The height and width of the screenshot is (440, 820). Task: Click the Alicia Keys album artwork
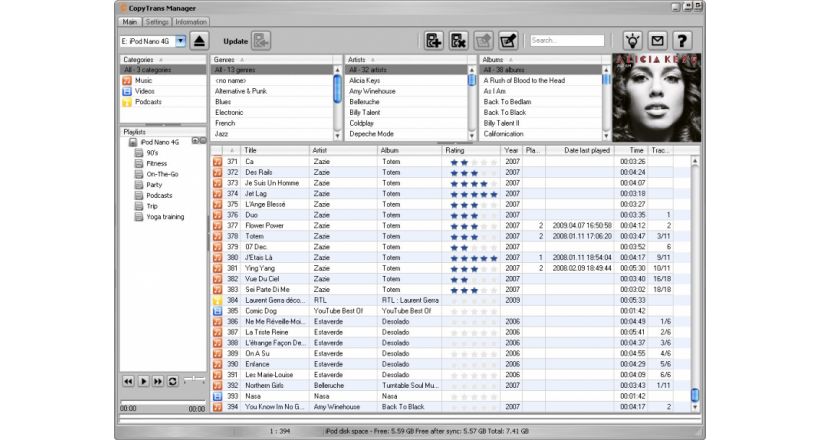pyautogui.click(x=656, y=98)
